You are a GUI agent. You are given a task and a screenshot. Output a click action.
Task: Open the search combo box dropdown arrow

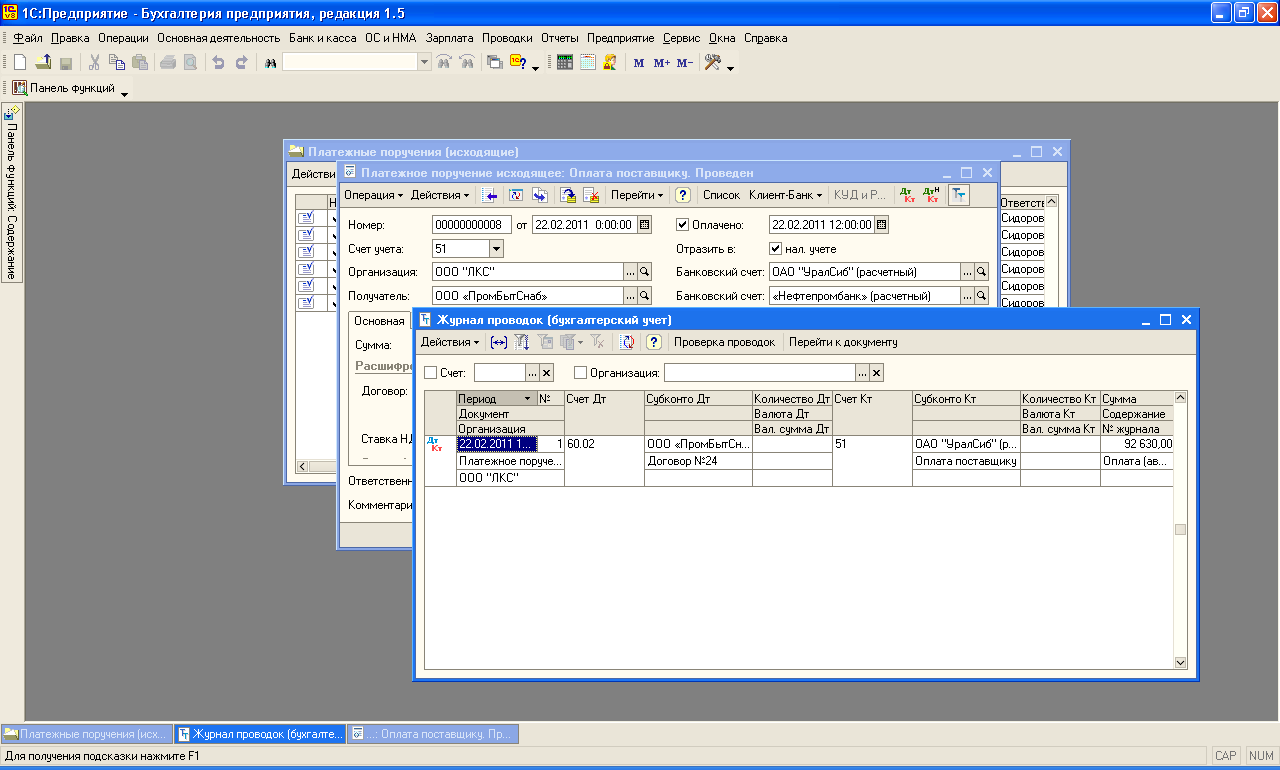(x=425, y=62)
